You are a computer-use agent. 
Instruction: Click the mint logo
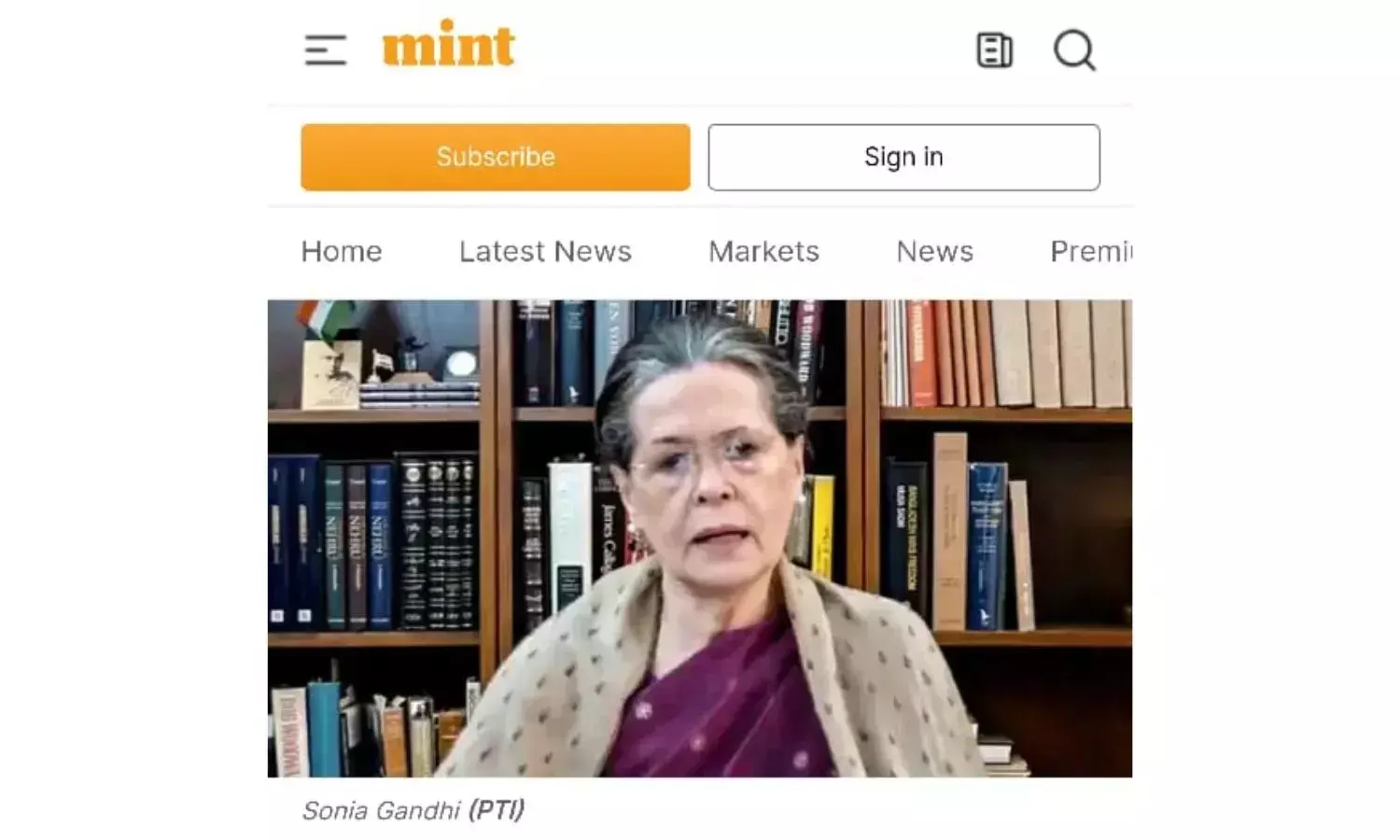(448, 43)
